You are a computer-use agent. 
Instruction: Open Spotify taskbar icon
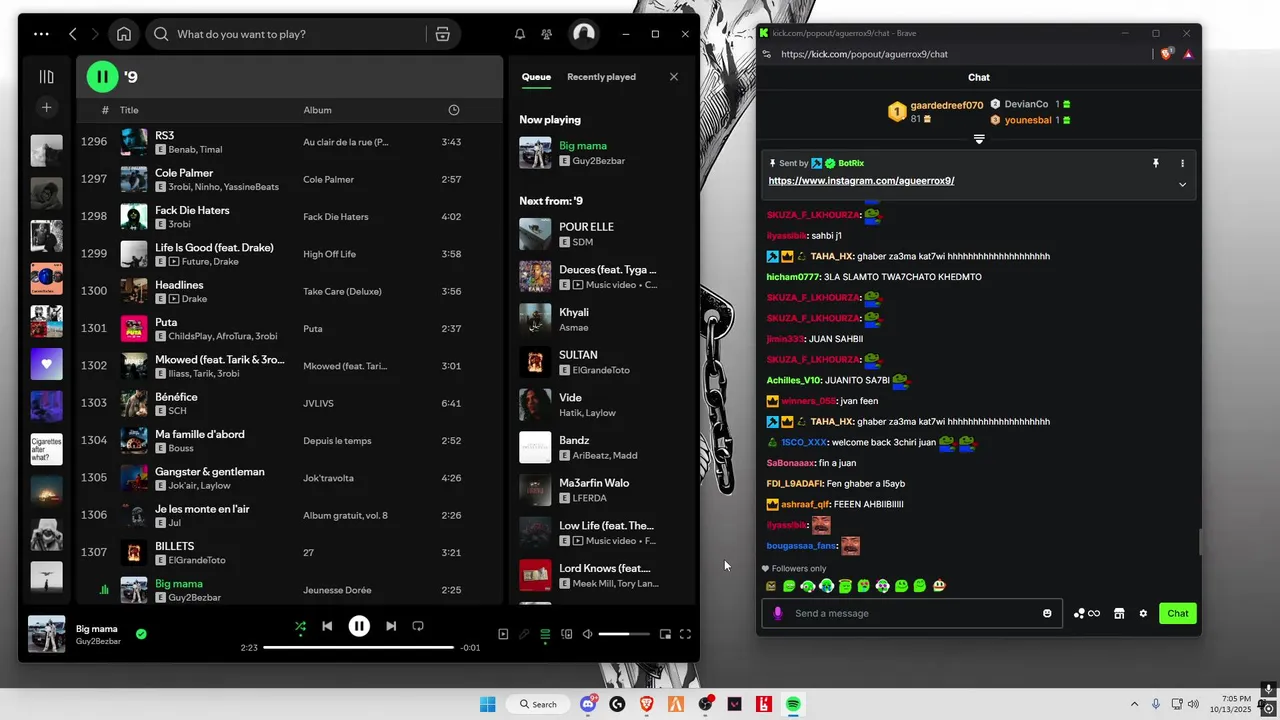pos(793,704)
